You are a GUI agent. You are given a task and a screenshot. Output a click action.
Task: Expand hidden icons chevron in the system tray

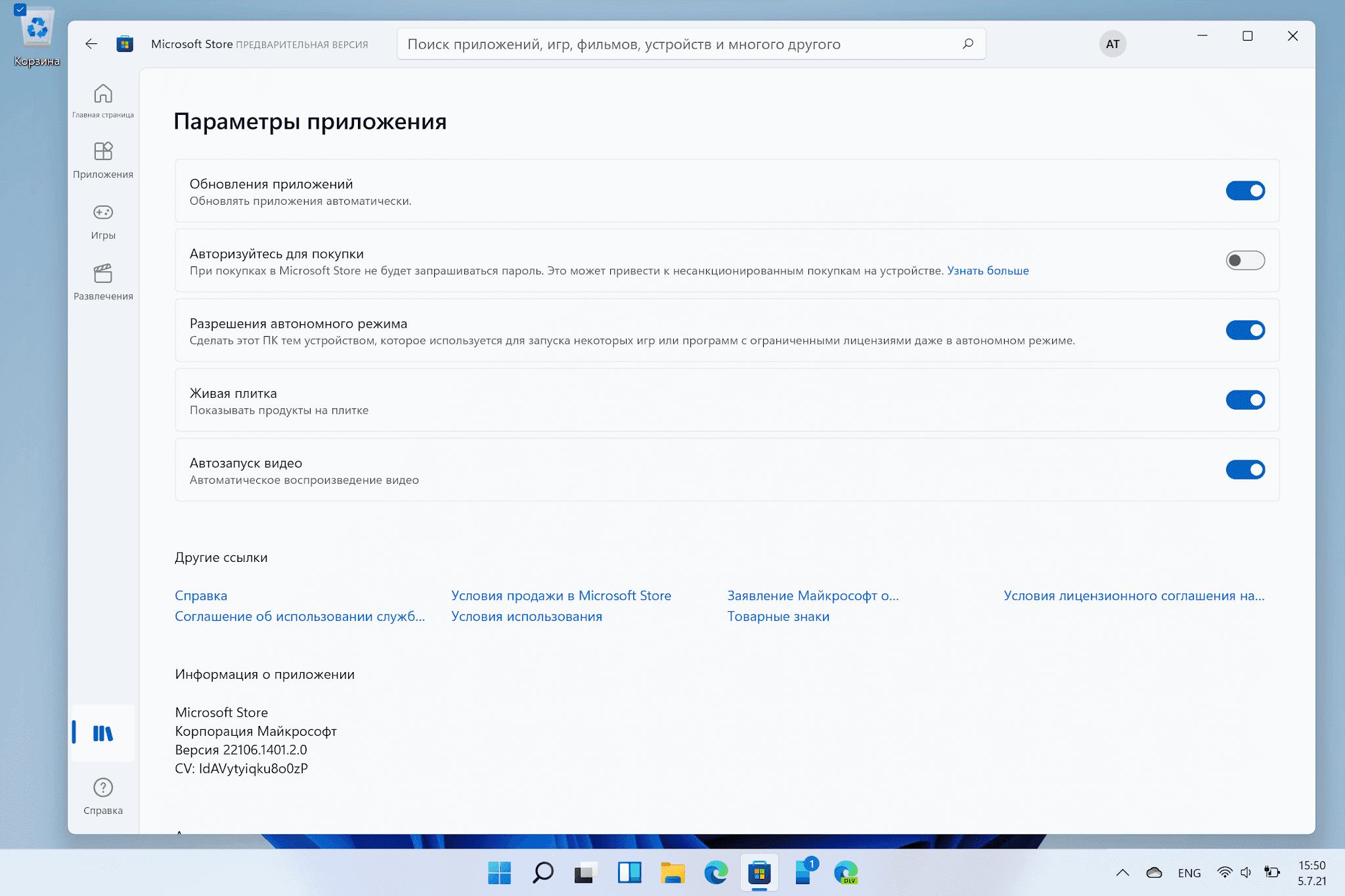1122,872
